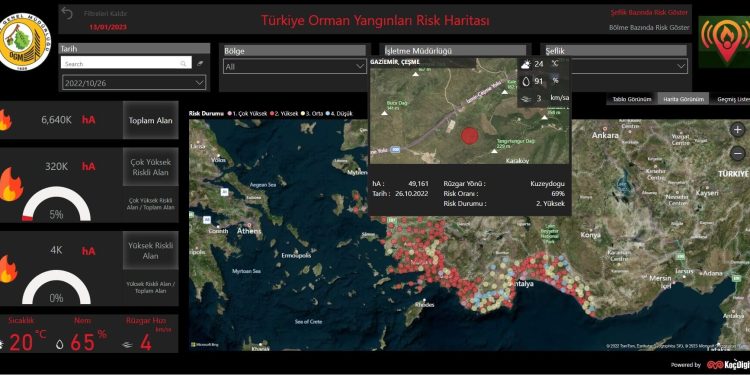Select the Harita Görünüm tab
The image size is (750, 375).
pyautogui.click(x=683, y=99)
